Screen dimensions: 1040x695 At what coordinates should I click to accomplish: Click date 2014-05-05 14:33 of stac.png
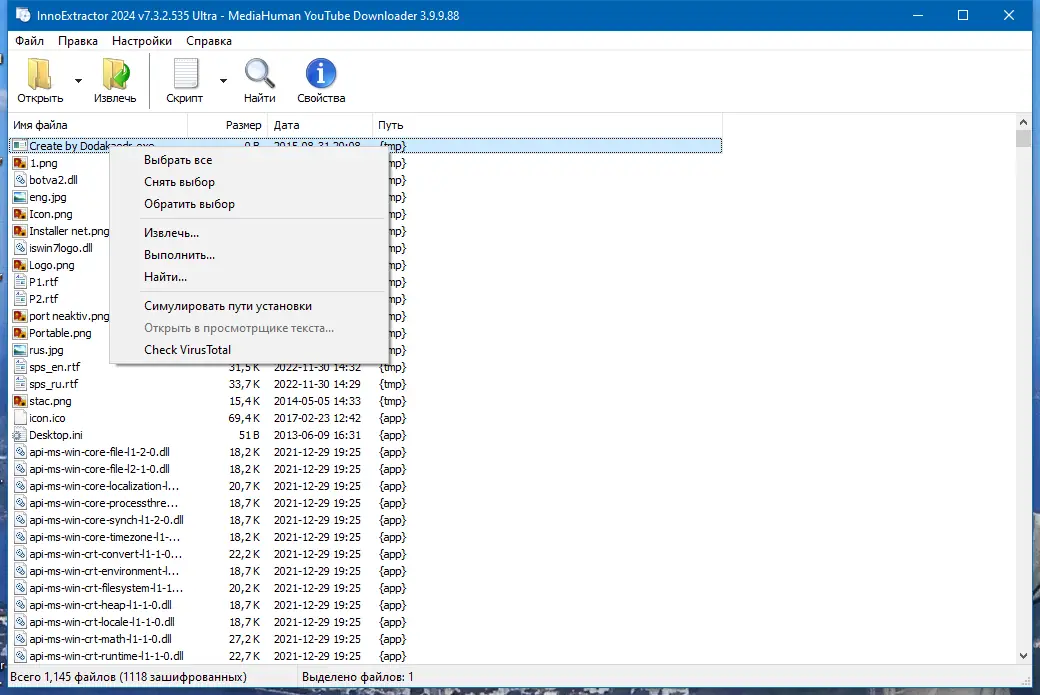(x=317, y=401)
